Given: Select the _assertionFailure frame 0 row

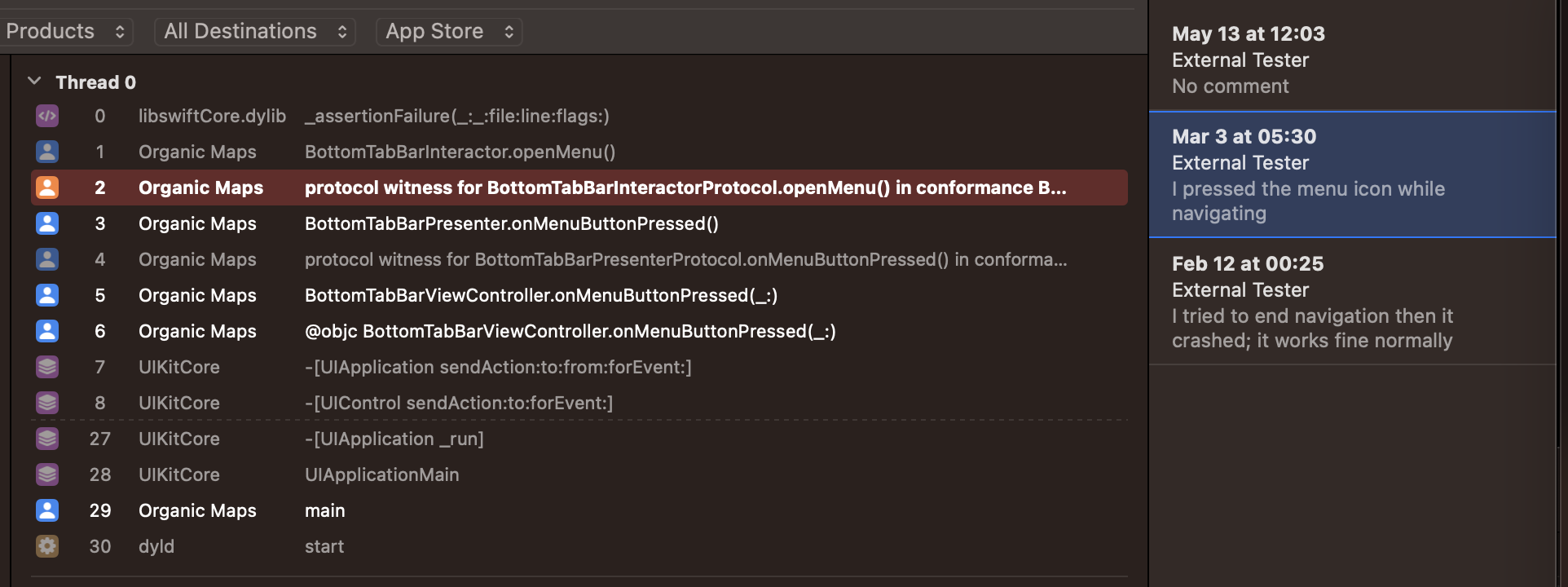Looking at the screenshot, I should click(x=579, y=116).
